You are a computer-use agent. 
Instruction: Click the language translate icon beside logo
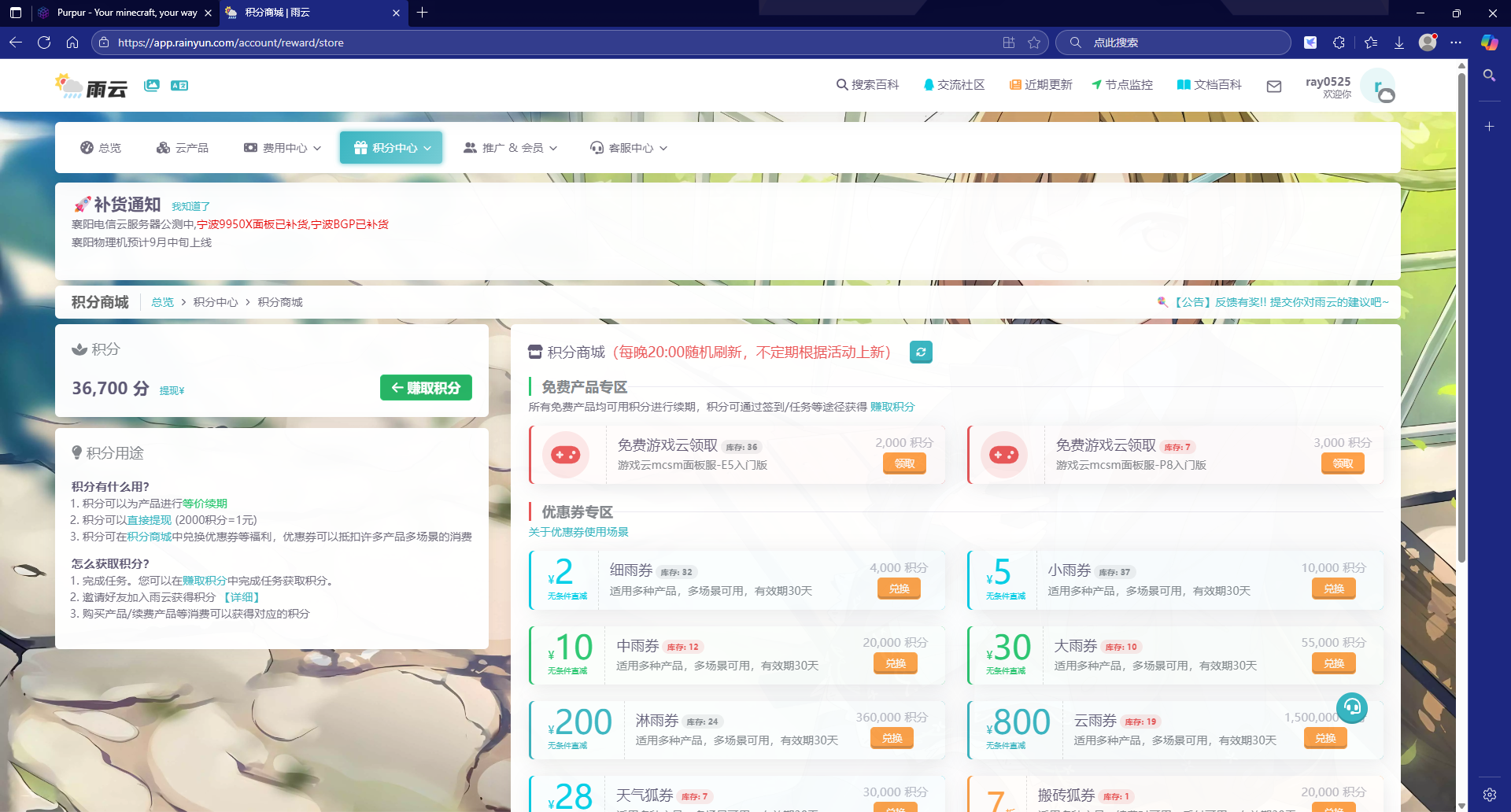179,85
